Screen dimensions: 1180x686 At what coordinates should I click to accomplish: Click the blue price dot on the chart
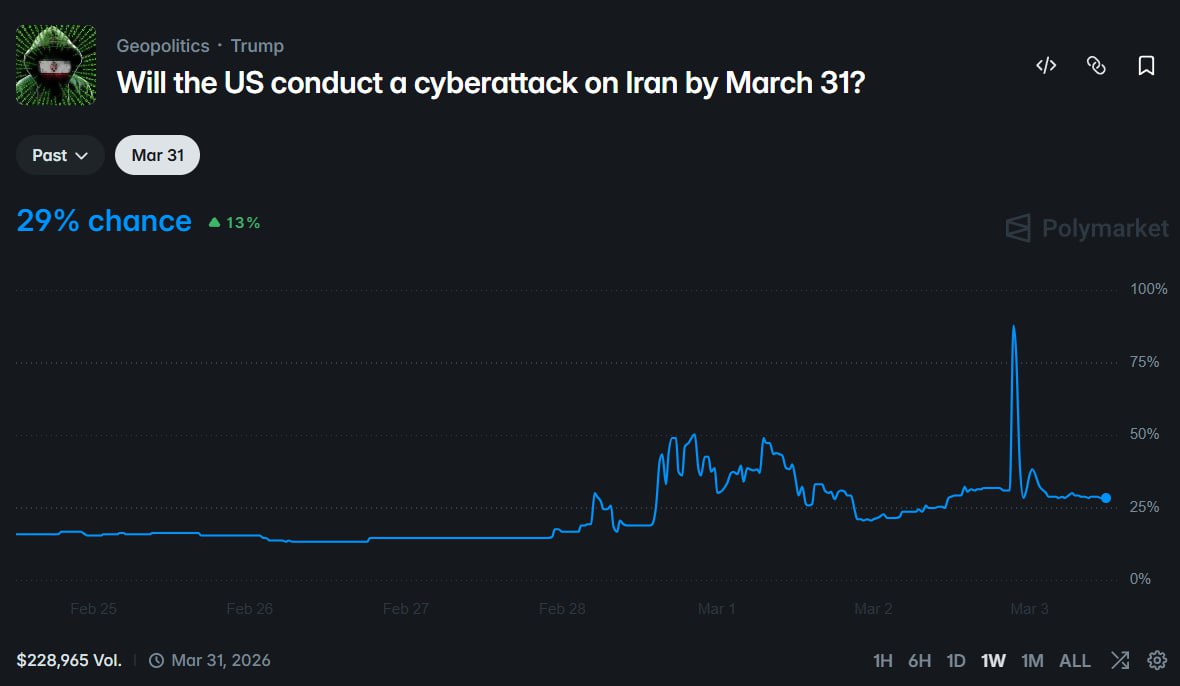[1105, 497]
